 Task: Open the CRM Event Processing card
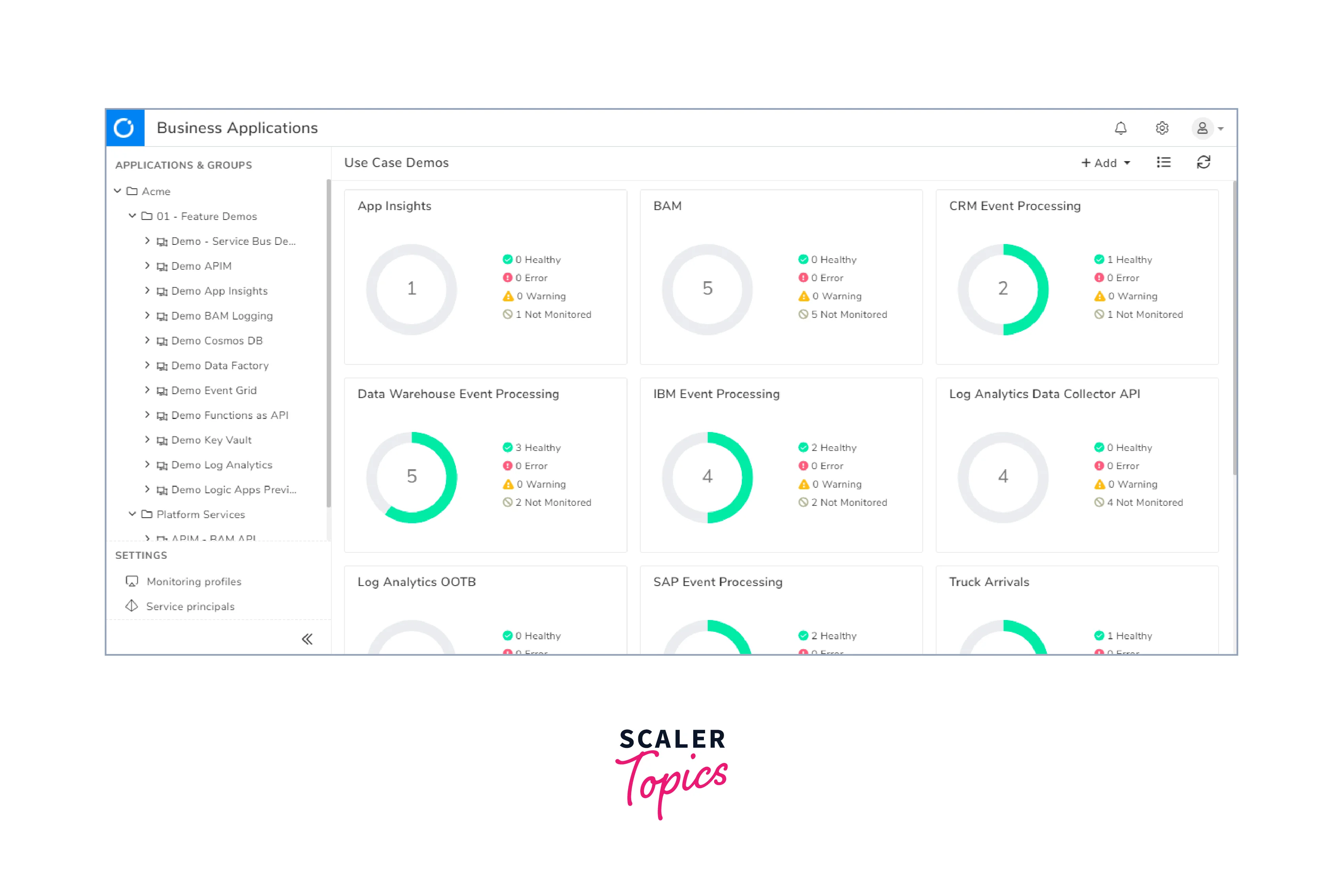pyautogui.click(x=1014, y=206)
